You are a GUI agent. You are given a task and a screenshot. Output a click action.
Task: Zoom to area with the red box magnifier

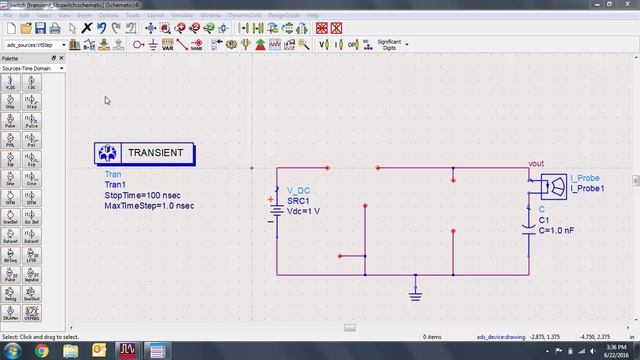165,28
